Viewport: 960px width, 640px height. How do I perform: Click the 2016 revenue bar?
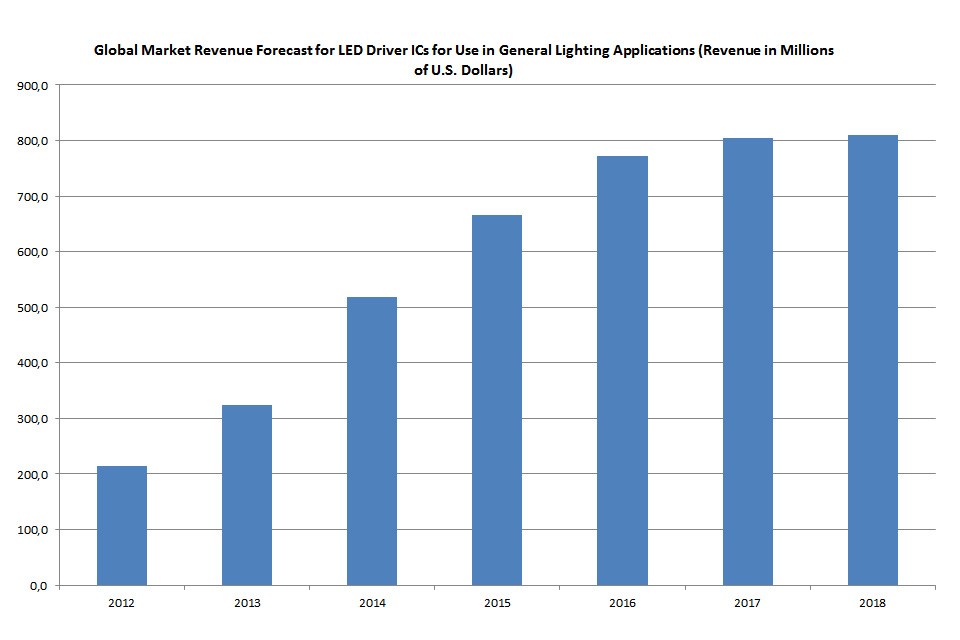tap(622, 370)
